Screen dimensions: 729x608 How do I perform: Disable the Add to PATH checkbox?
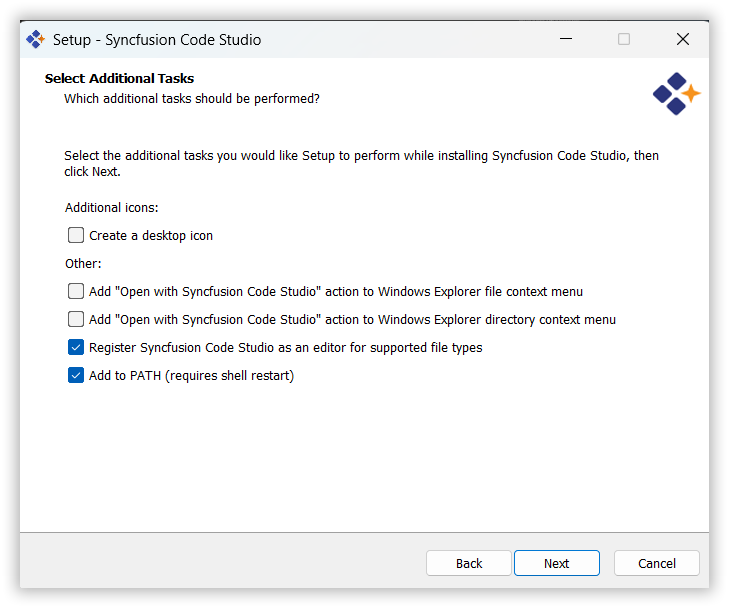(x=76, y=376)
